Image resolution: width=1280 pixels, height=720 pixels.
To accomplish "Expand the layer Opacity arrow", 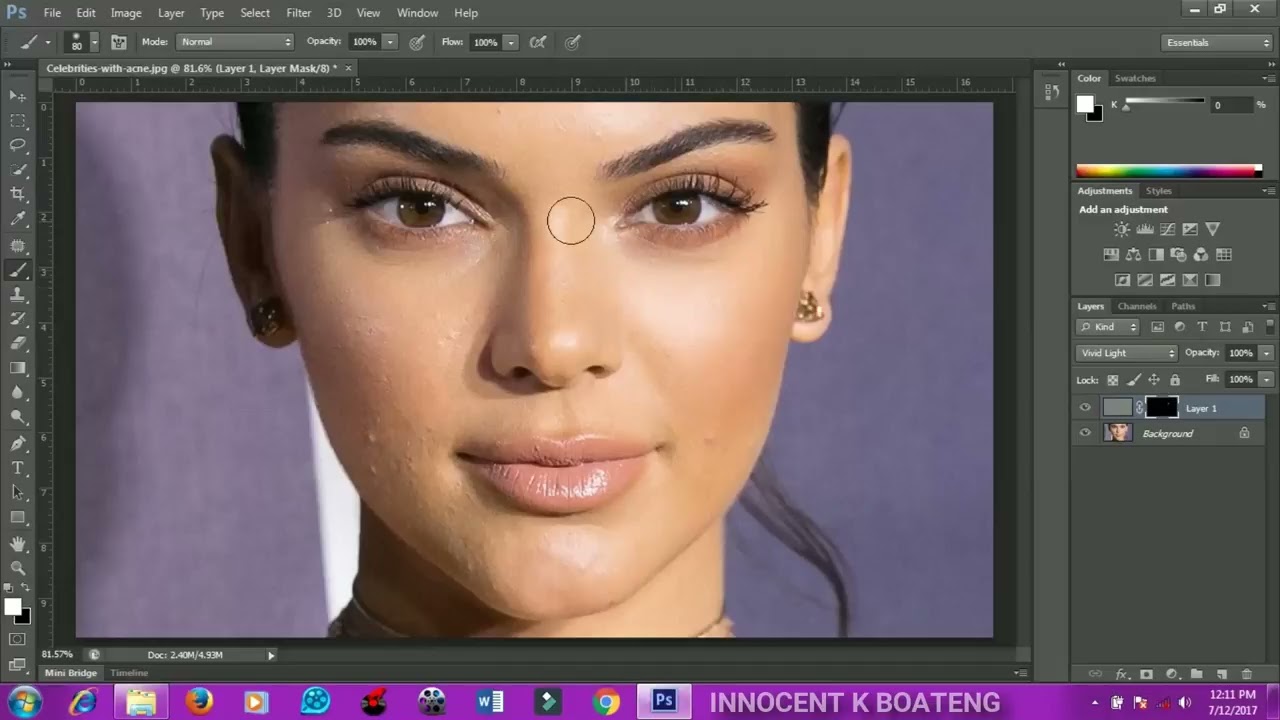I will (1267, 353).
